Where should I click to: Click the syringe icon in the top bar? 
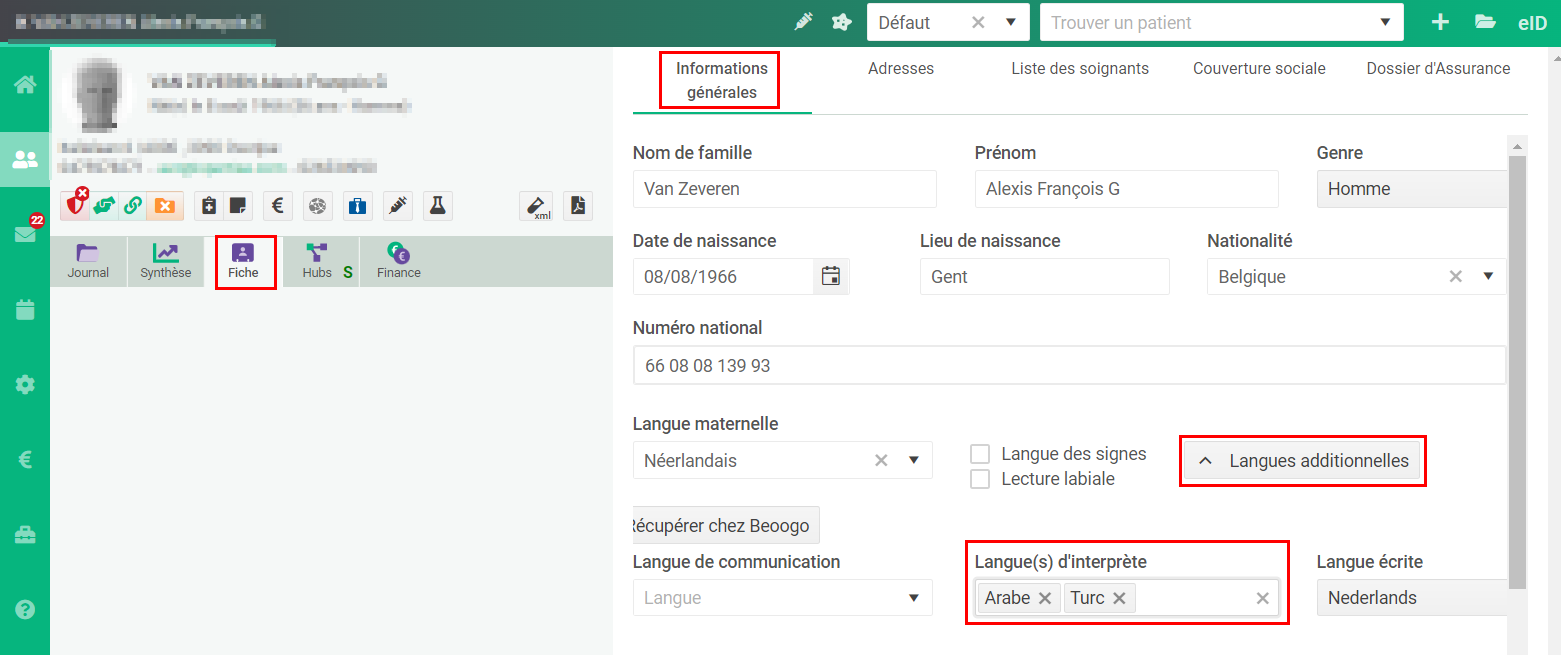point(803,22)
